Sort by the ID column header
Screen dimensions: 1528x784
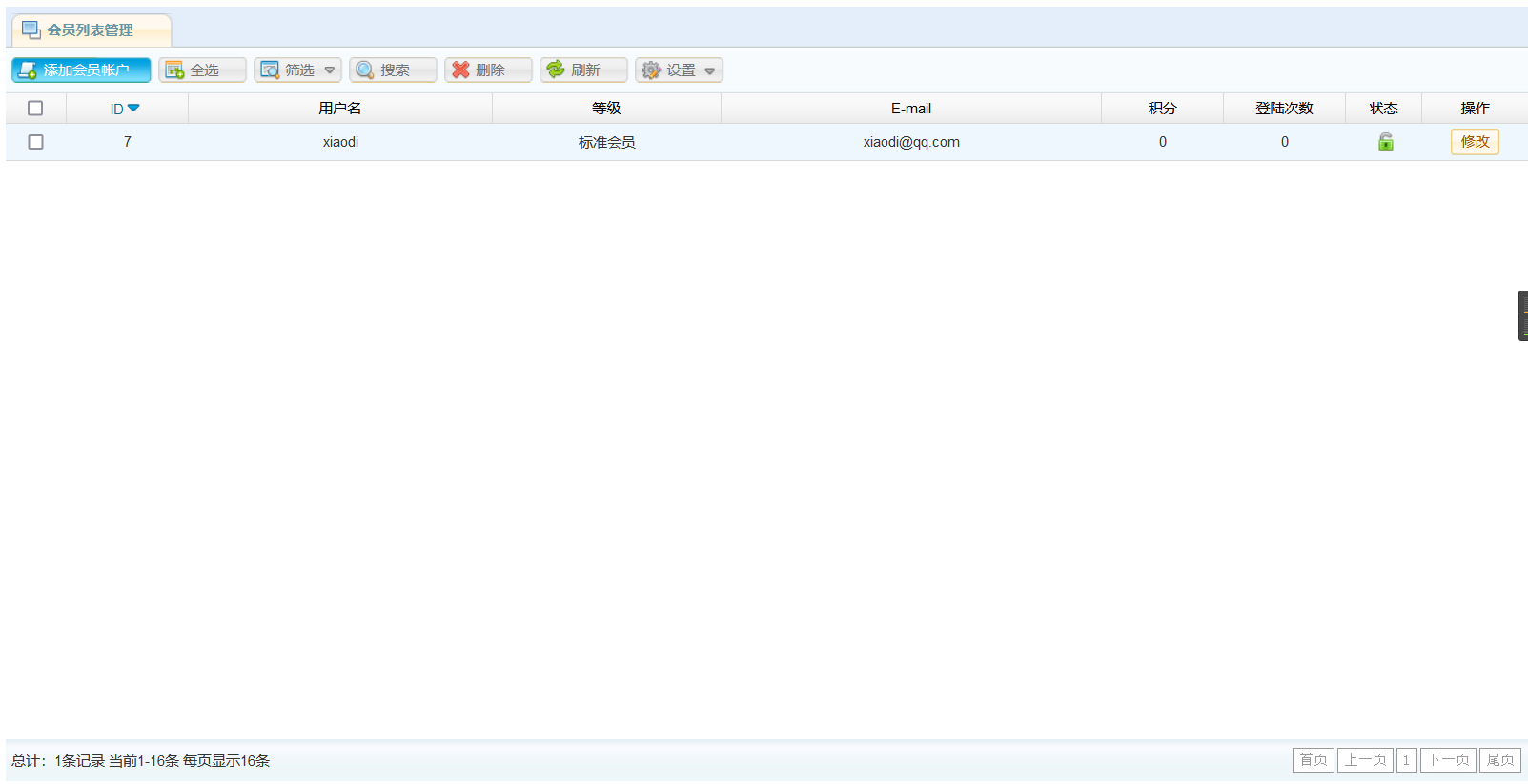pos(126,109)
